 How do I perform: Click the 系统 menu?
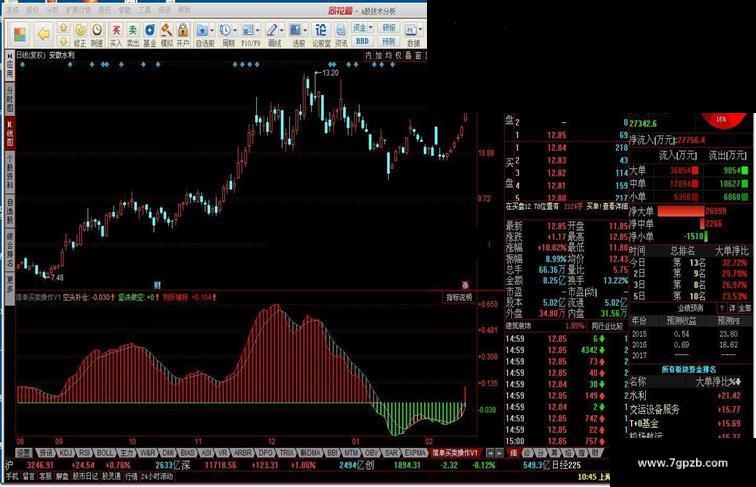point(13,10)
